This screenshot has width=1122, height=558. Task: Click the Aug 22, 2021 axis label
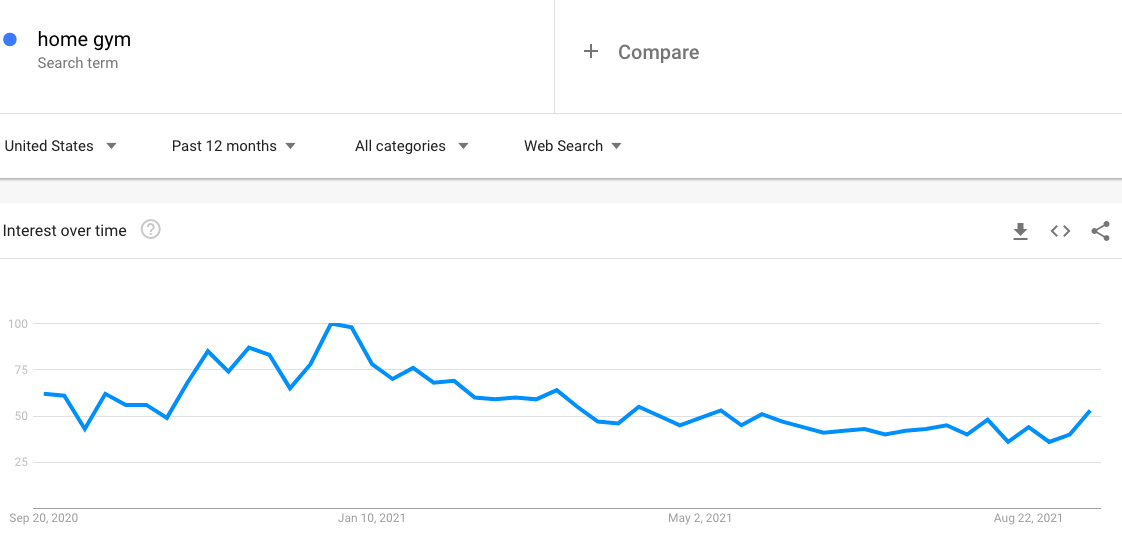click(1027, 518)
